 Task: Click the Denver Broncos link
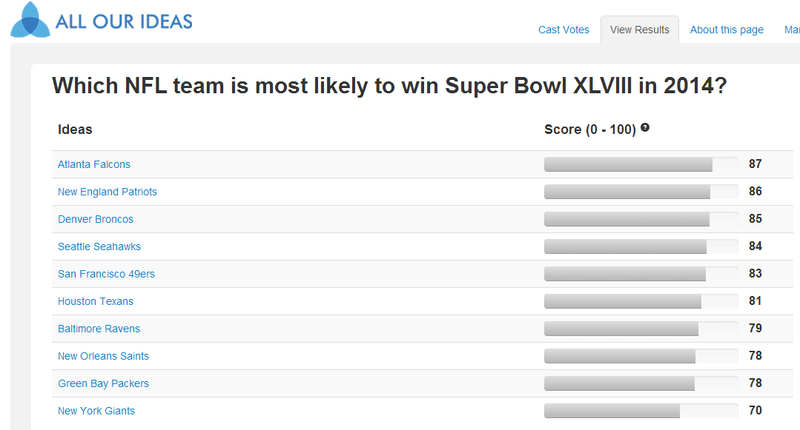[x=95, y=219]
